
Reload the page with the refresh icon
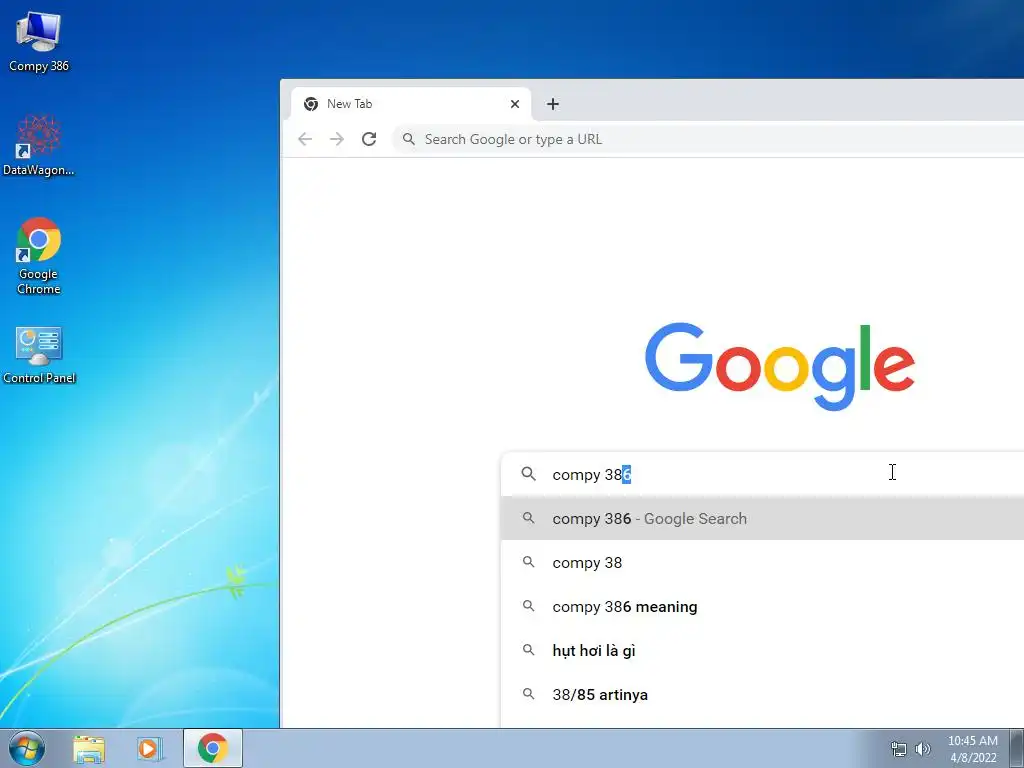369,139
